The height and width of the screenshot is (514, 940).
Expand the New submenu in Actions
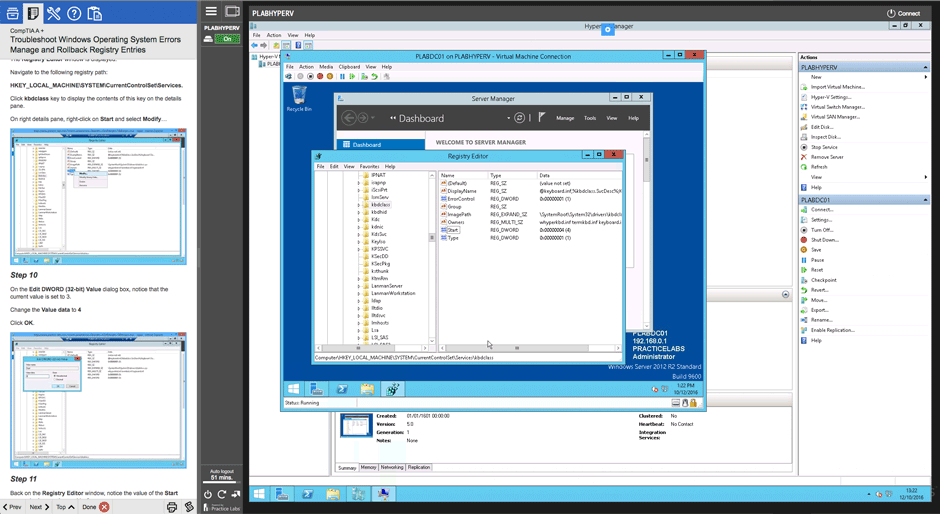[x=926, y=77]
